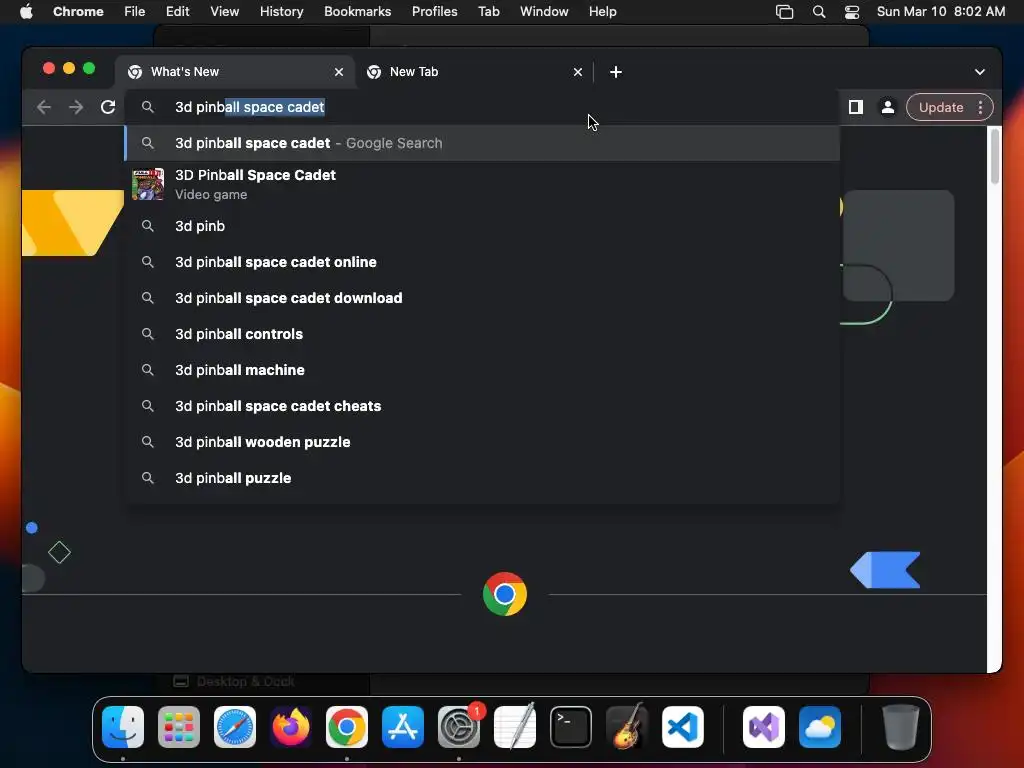Open the Apple menu
This screenshot has width=1024, height=768.
pos(26,12)
